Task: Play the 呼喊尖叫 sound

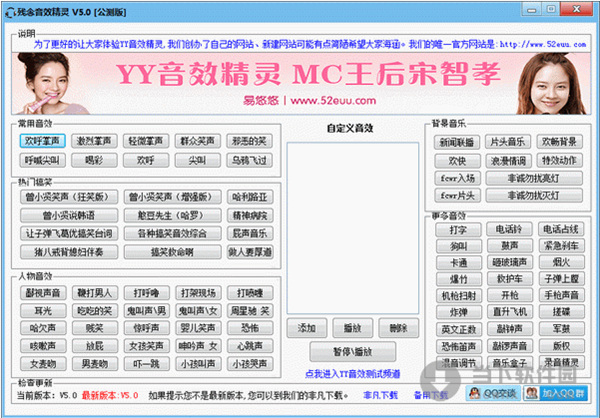Action: (x=42, y=160)
